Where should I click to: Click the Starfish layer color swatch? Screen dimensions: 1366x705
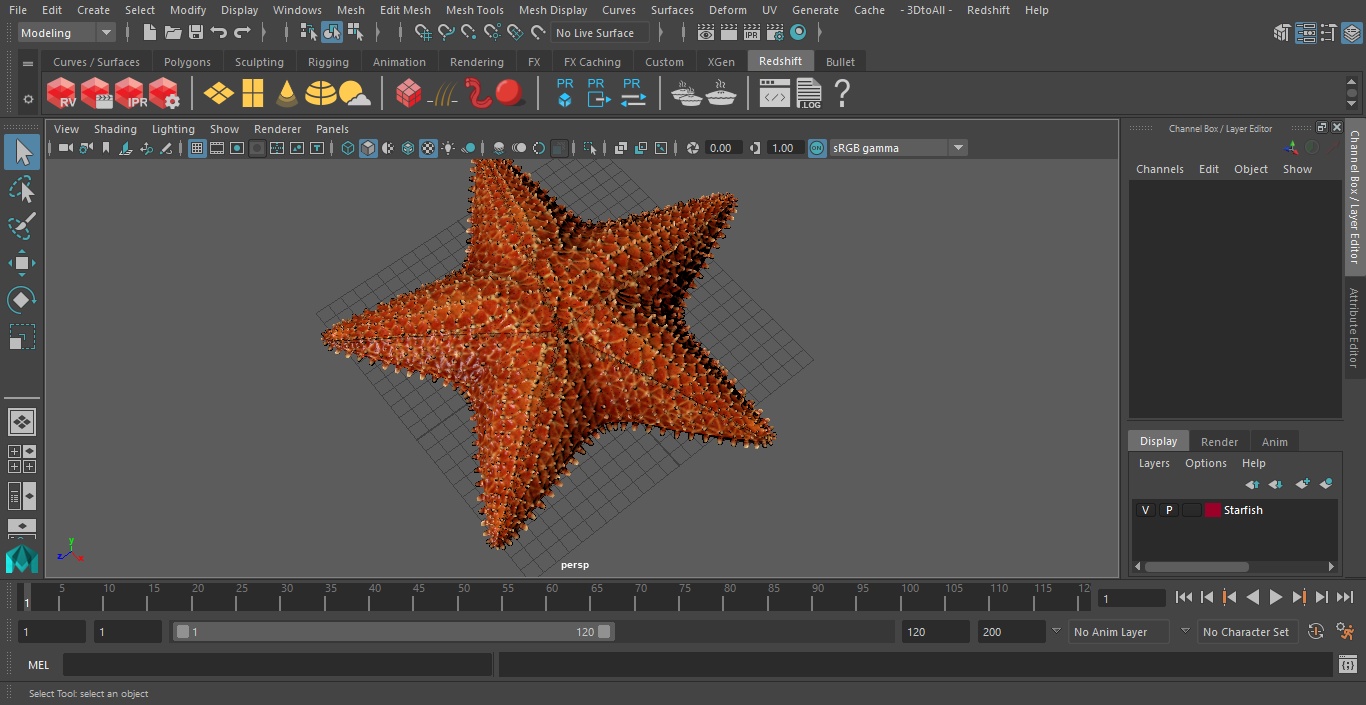coord(1213,510)
